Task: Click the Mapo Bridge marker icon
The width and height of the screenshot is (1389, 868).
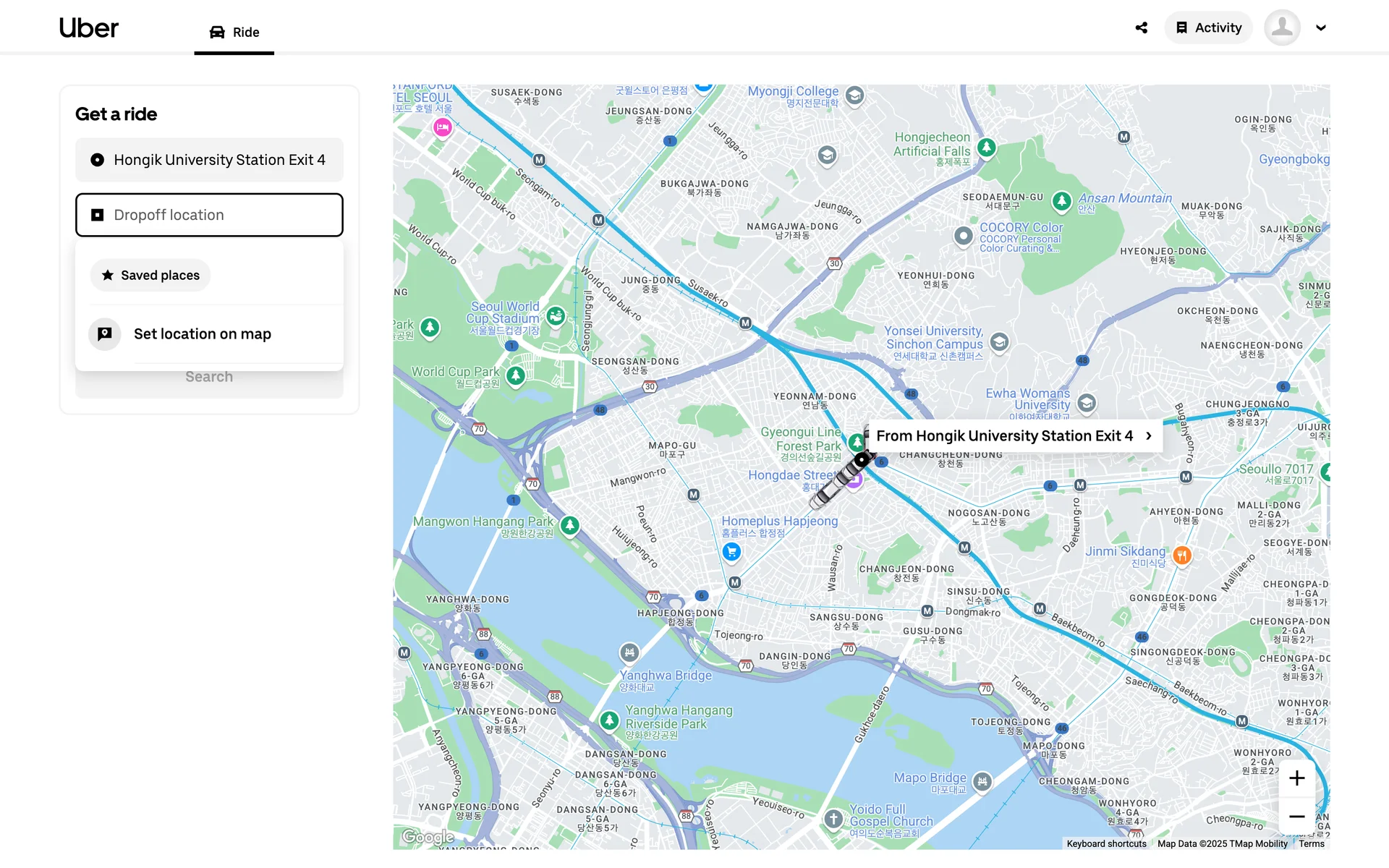Action: (x=982, y=781)
